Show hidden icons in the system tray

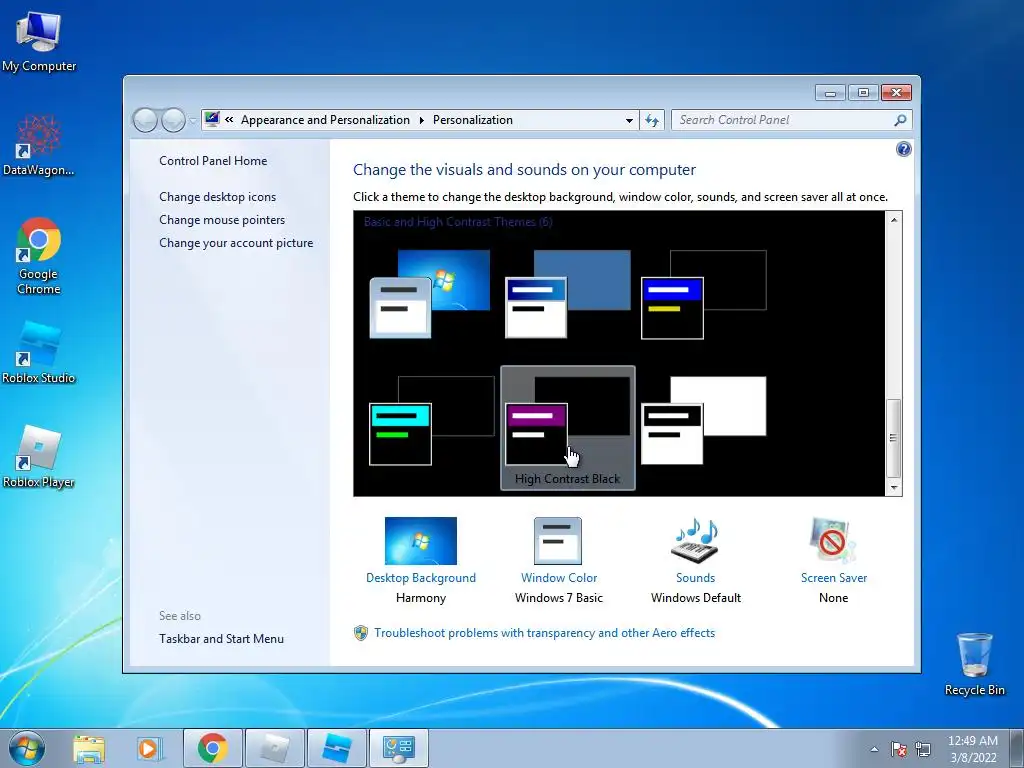[x=874, y=749]
